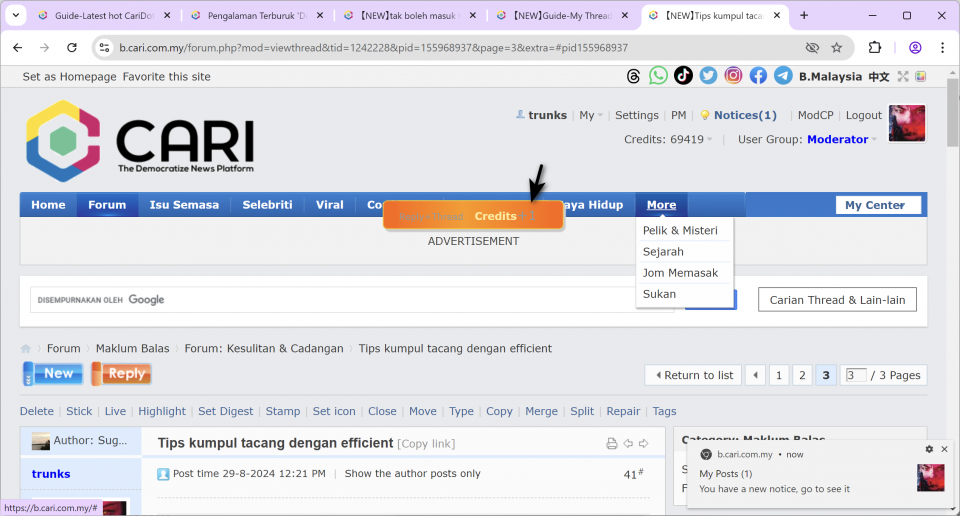Click the orange Reply button

[121, 373]
